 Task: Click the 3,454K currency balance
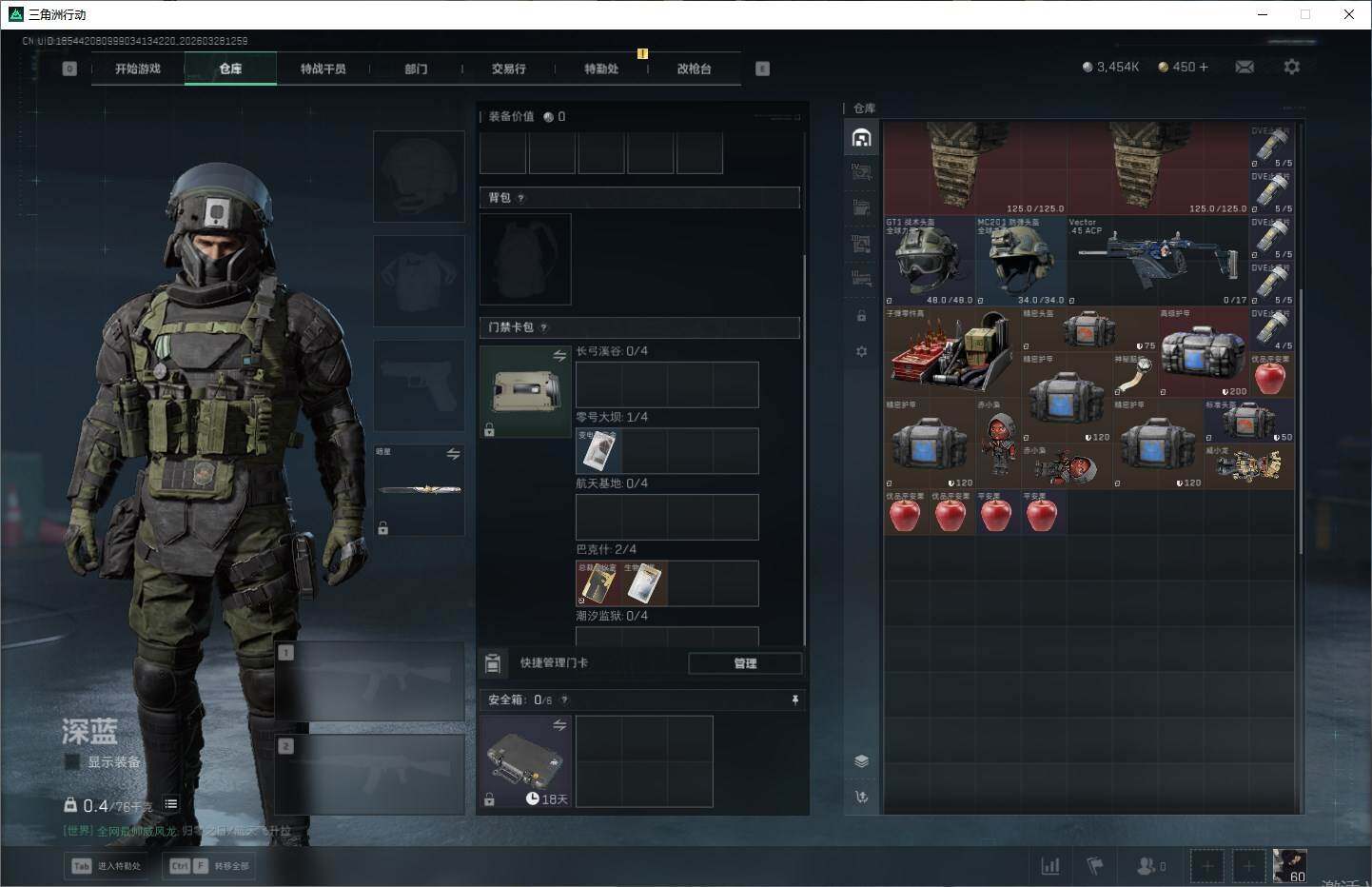tap(1110, 67)
